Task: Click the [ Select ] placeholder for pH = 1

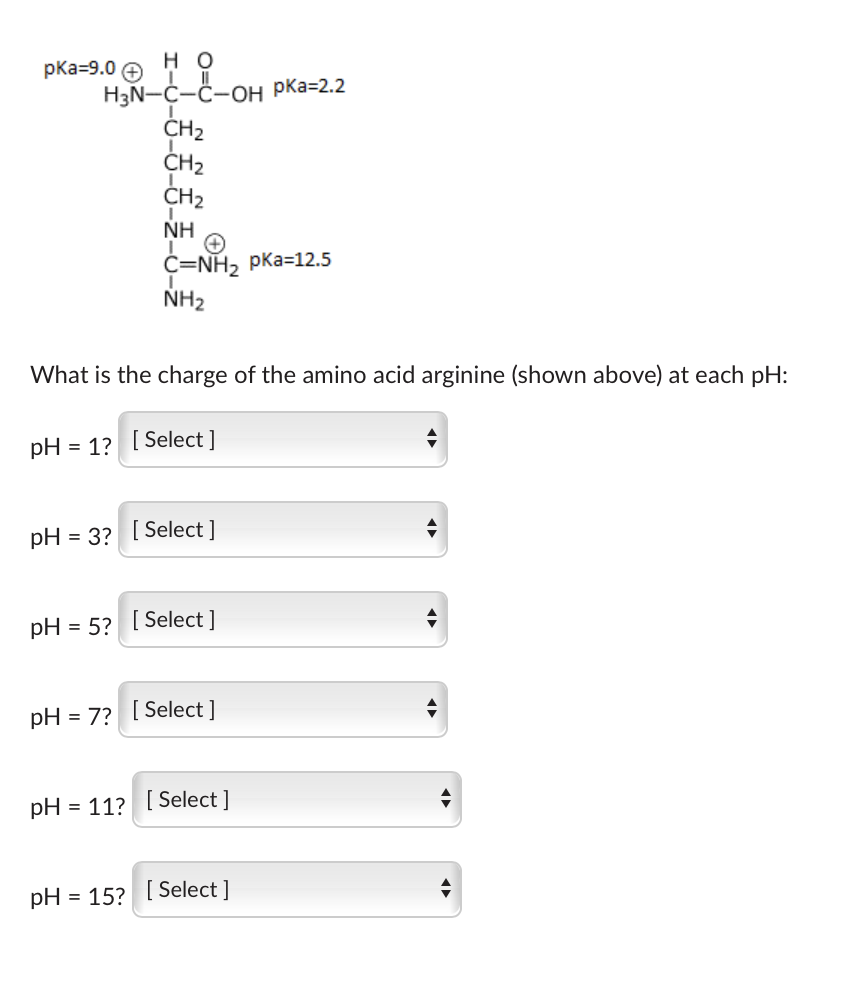Action: (172, 438)
